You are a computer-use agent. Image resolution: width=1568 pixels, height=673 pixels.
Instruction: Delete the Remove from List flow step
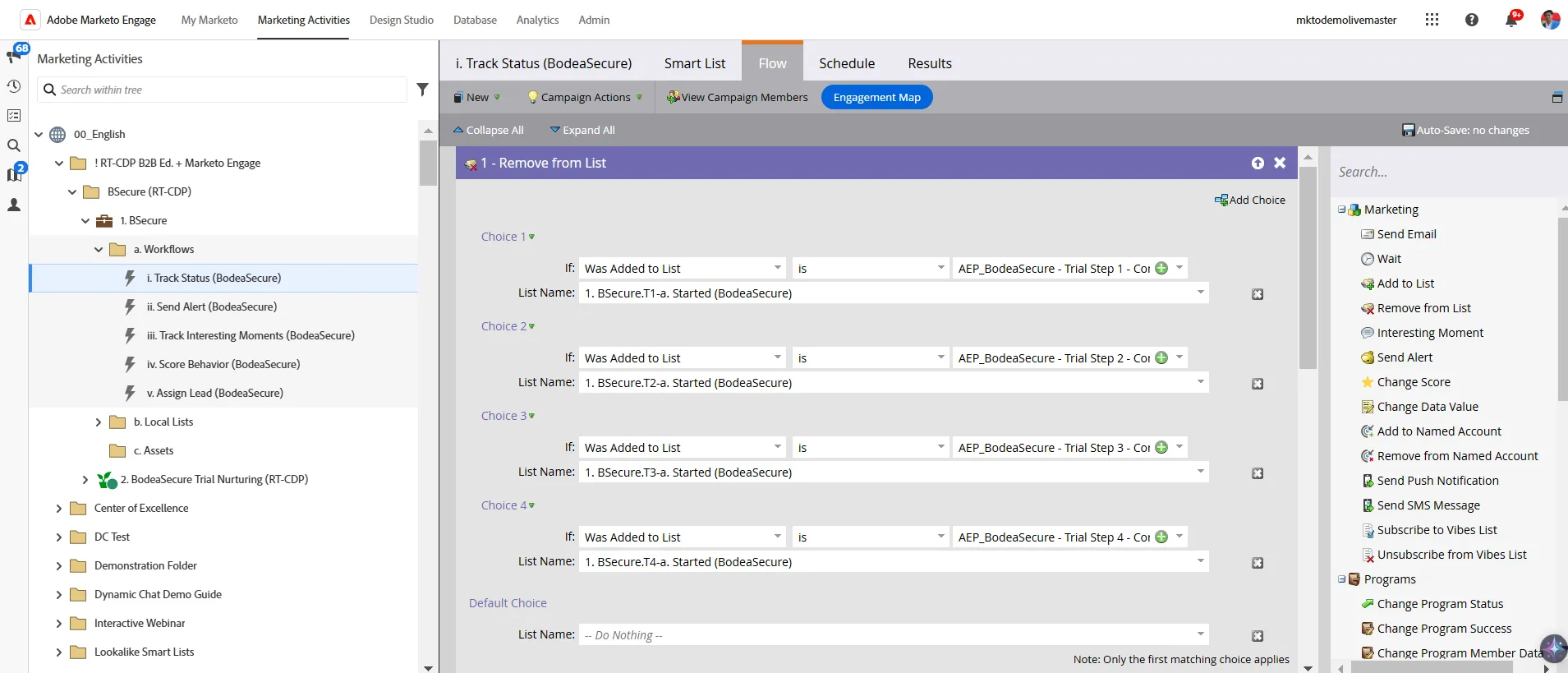[1280, 163]
